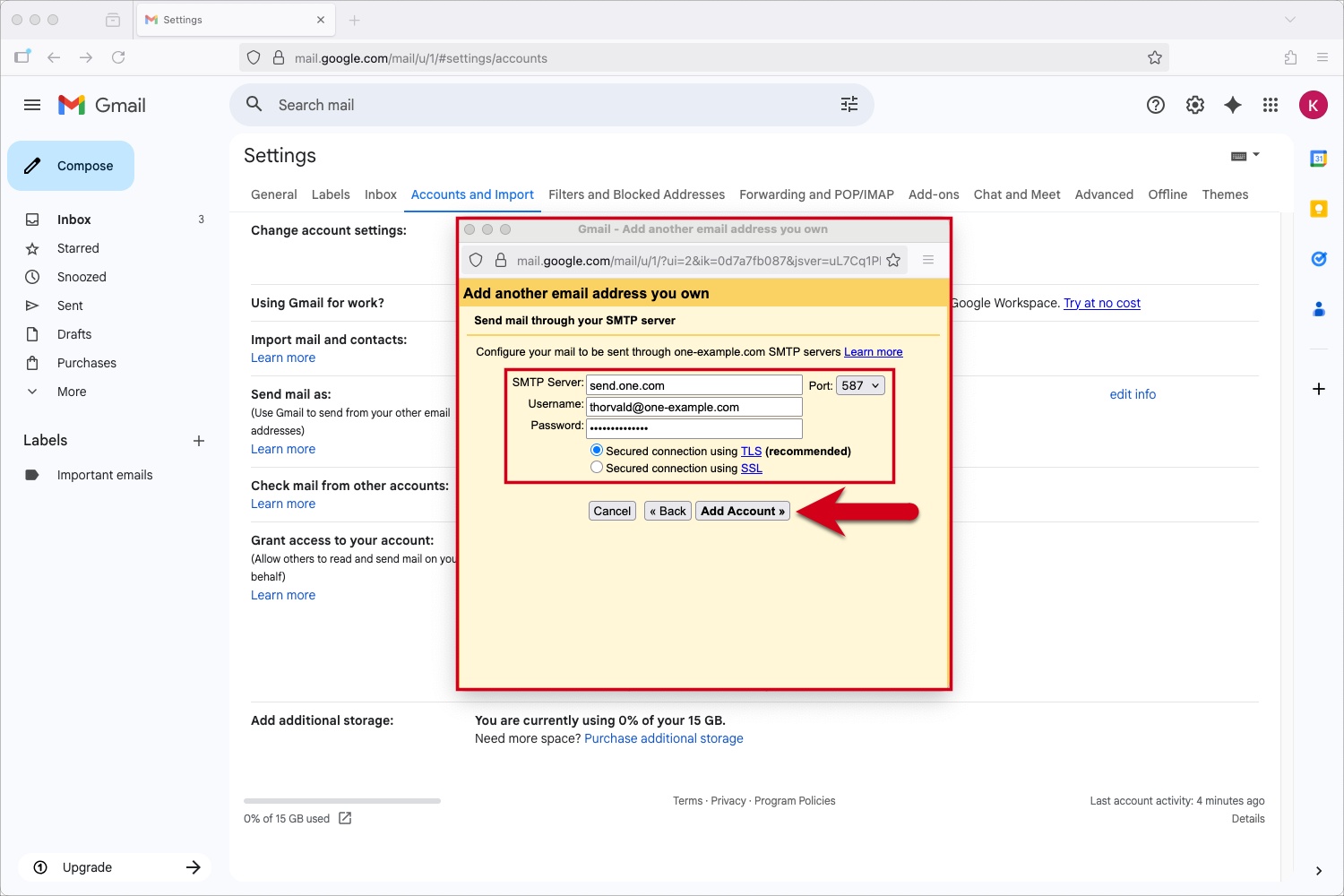Screen dimensions: 1344x896
Task: Open Google Keep side panel icon
Action: (x=1319, y=209)
